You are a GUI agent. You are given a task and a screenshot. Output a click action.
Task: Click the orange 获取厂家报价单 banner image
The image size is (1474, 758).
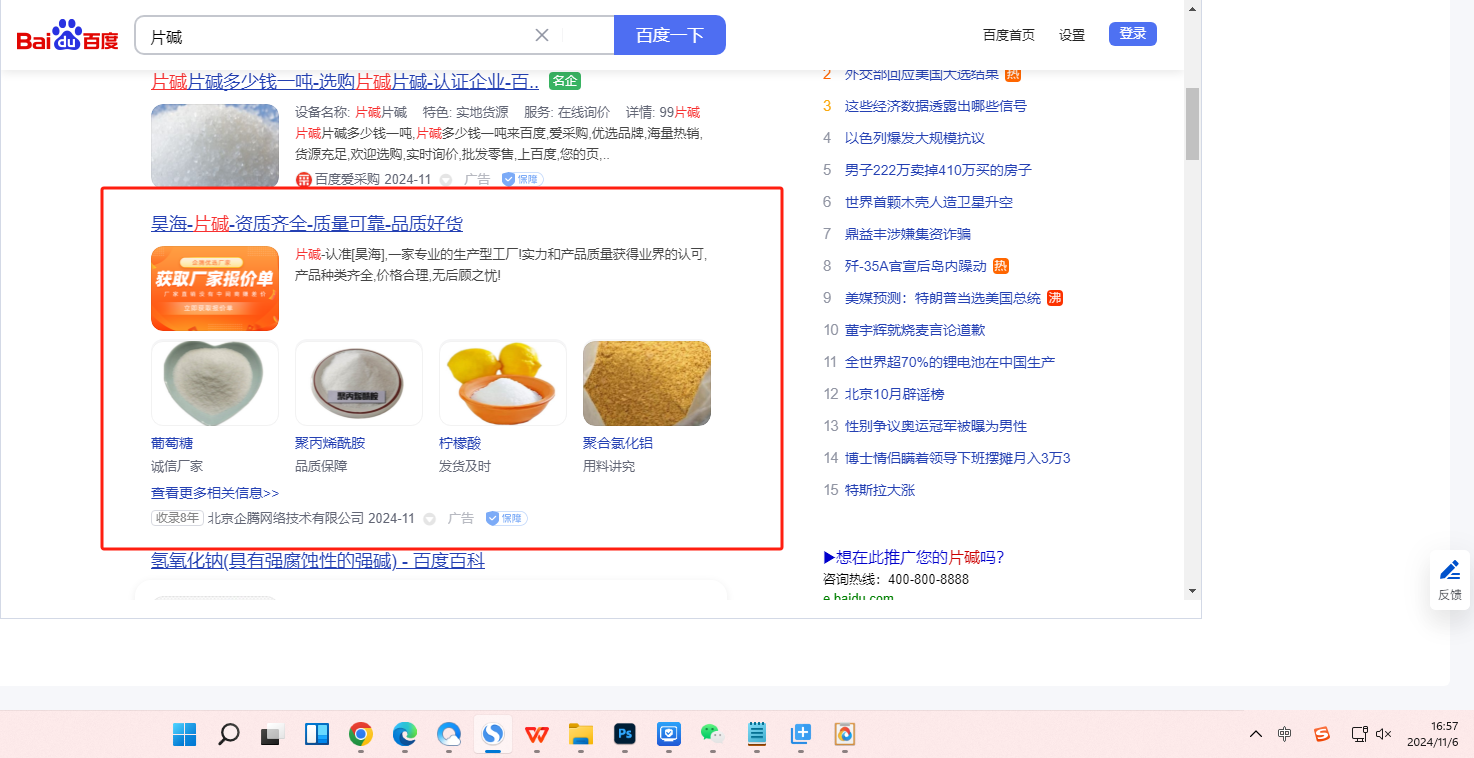(215, 288)
